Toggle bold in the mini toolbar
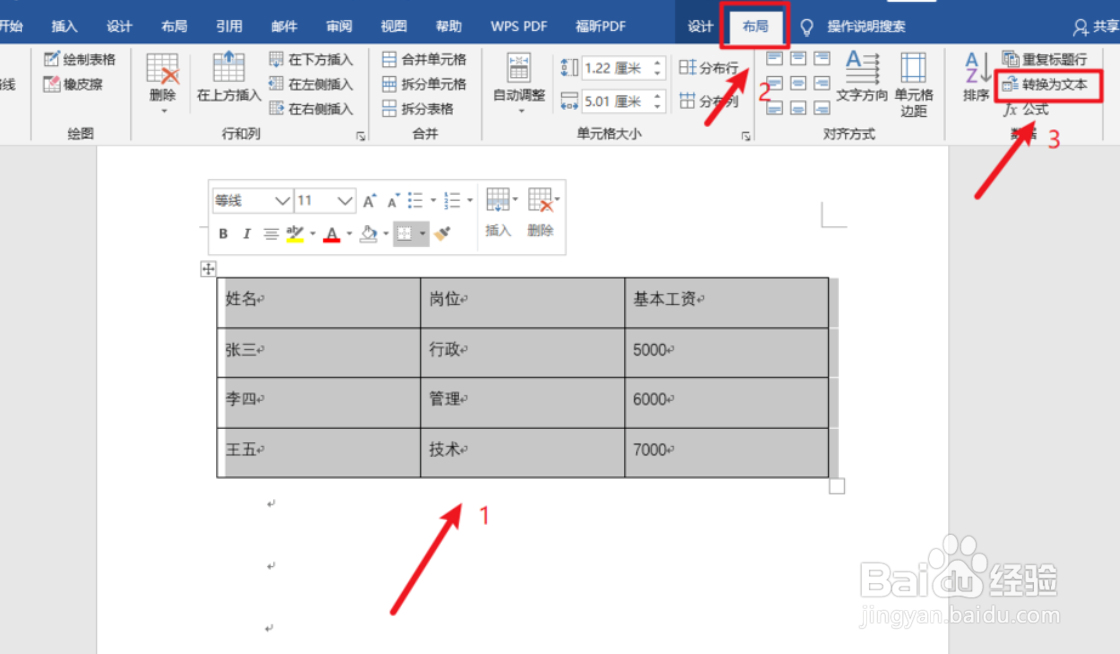 [222, 234]
